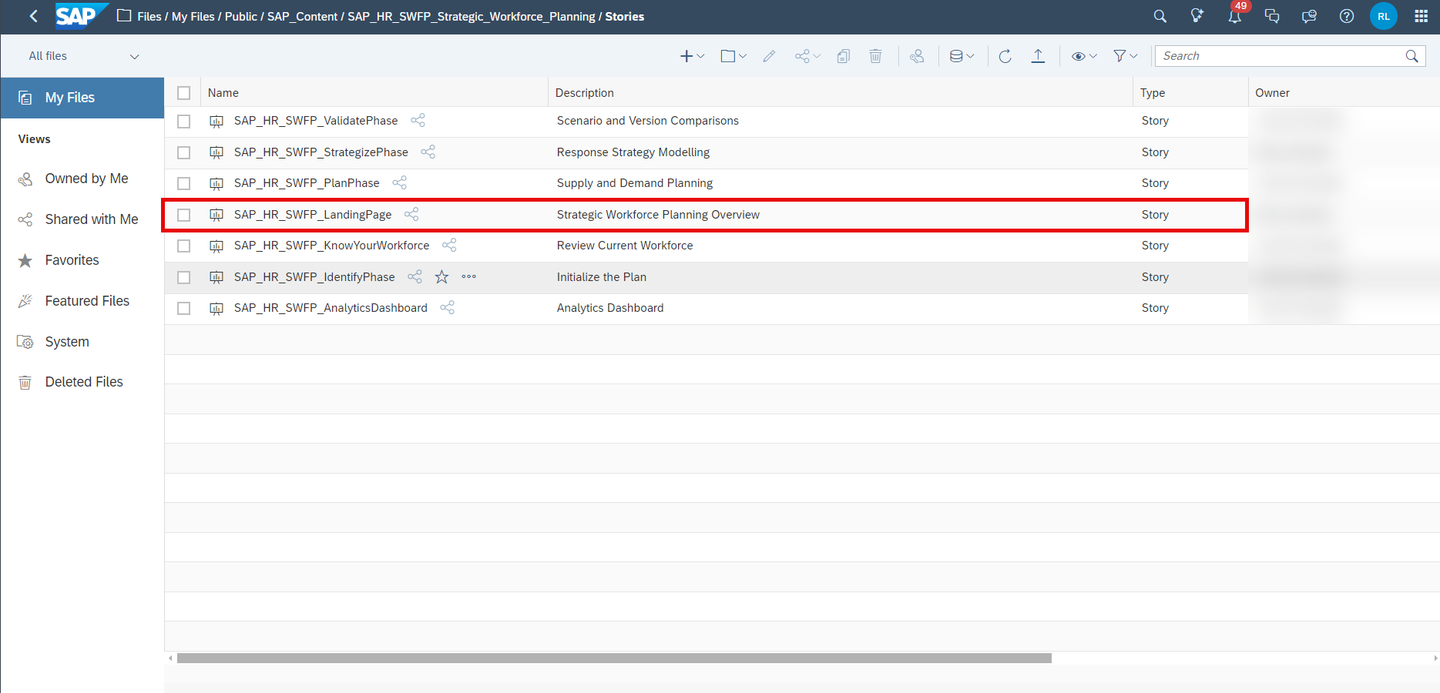Click share icon beside SAP_HR_SWFP_KnowYourWorkforce
This screenshot has height=693, width=1440.
pos(449,245)
